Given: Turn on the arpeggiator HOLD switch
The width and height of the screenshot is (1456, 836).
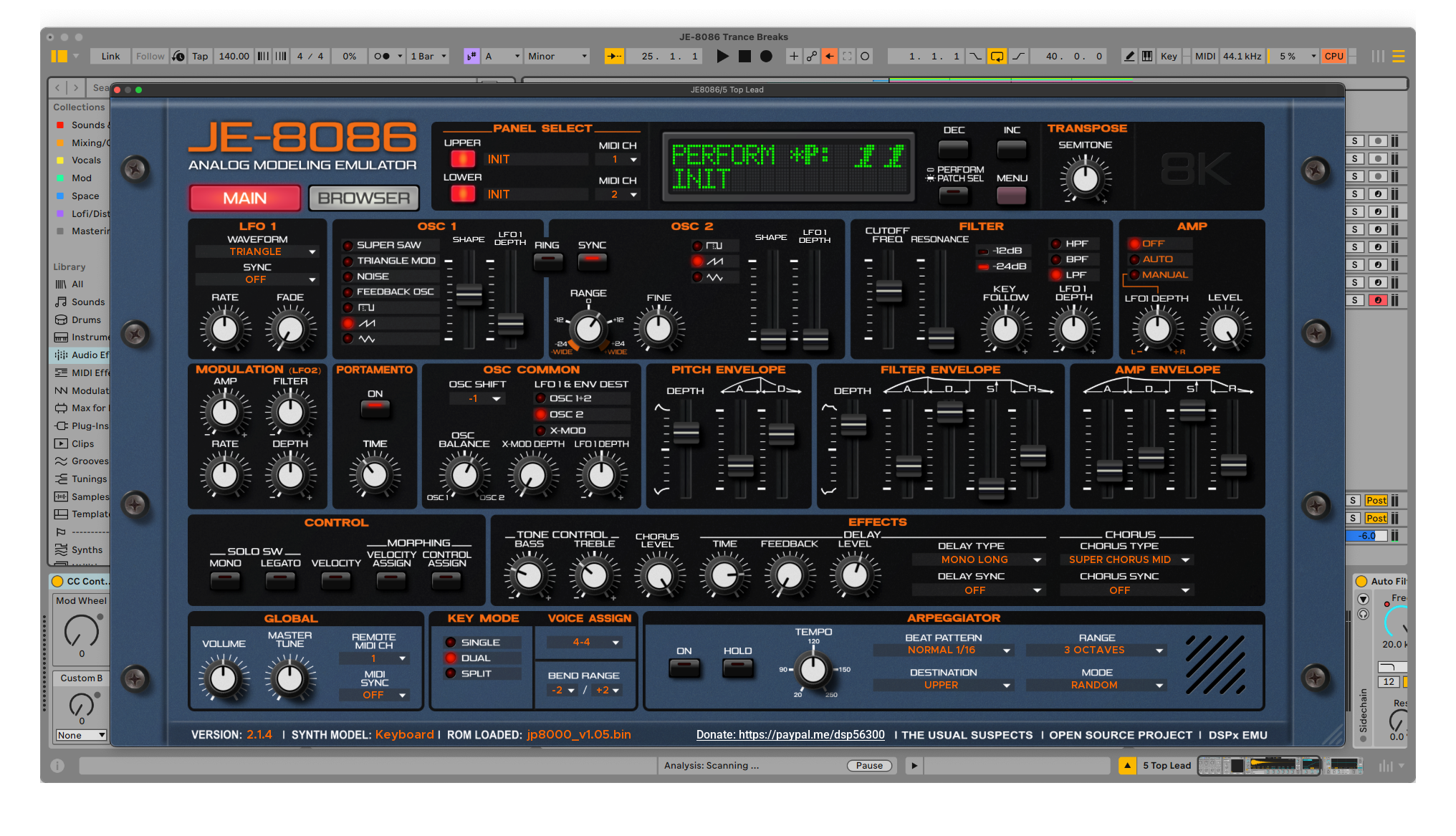Looking at the screenshot, I should (737, 668).
